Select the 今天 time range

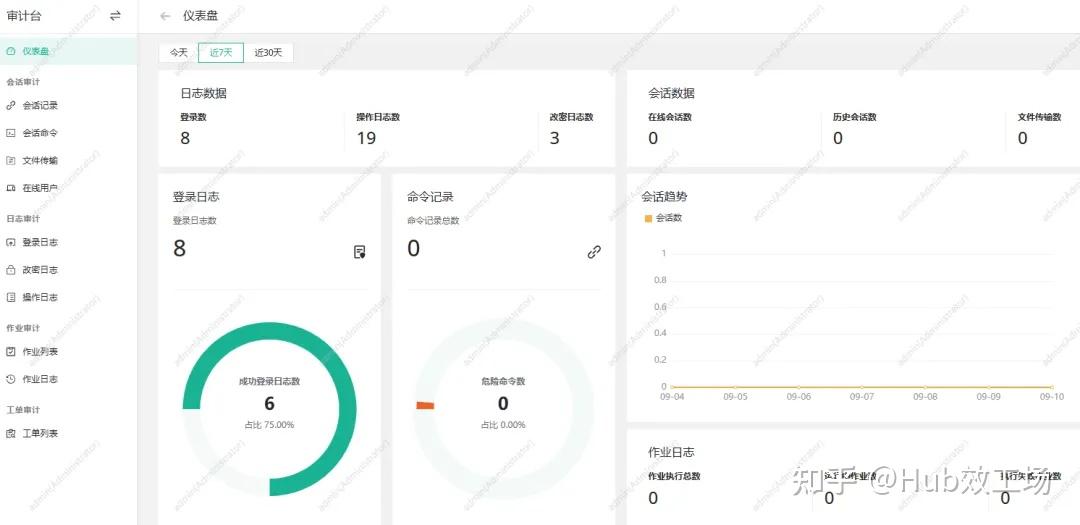(x=178, y=53)
